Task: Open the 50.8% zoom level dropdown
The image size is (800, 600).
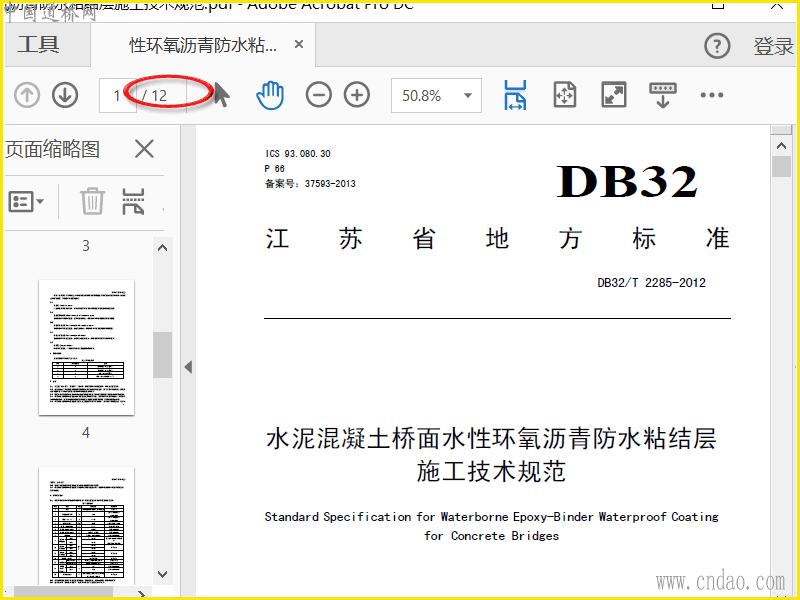Action: coord(436,95)
